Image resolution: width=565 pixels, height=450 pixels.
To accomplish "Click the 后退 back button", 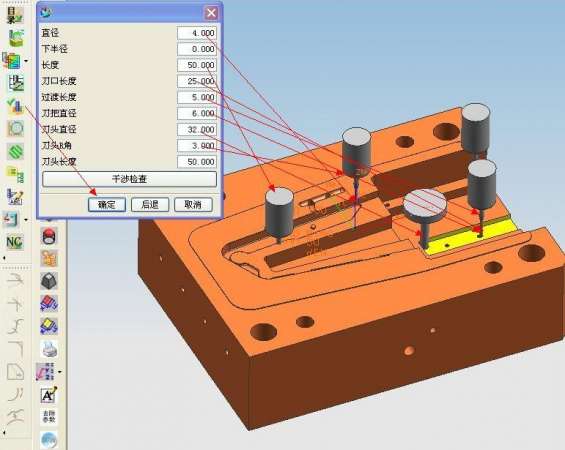I will point(150,205).
